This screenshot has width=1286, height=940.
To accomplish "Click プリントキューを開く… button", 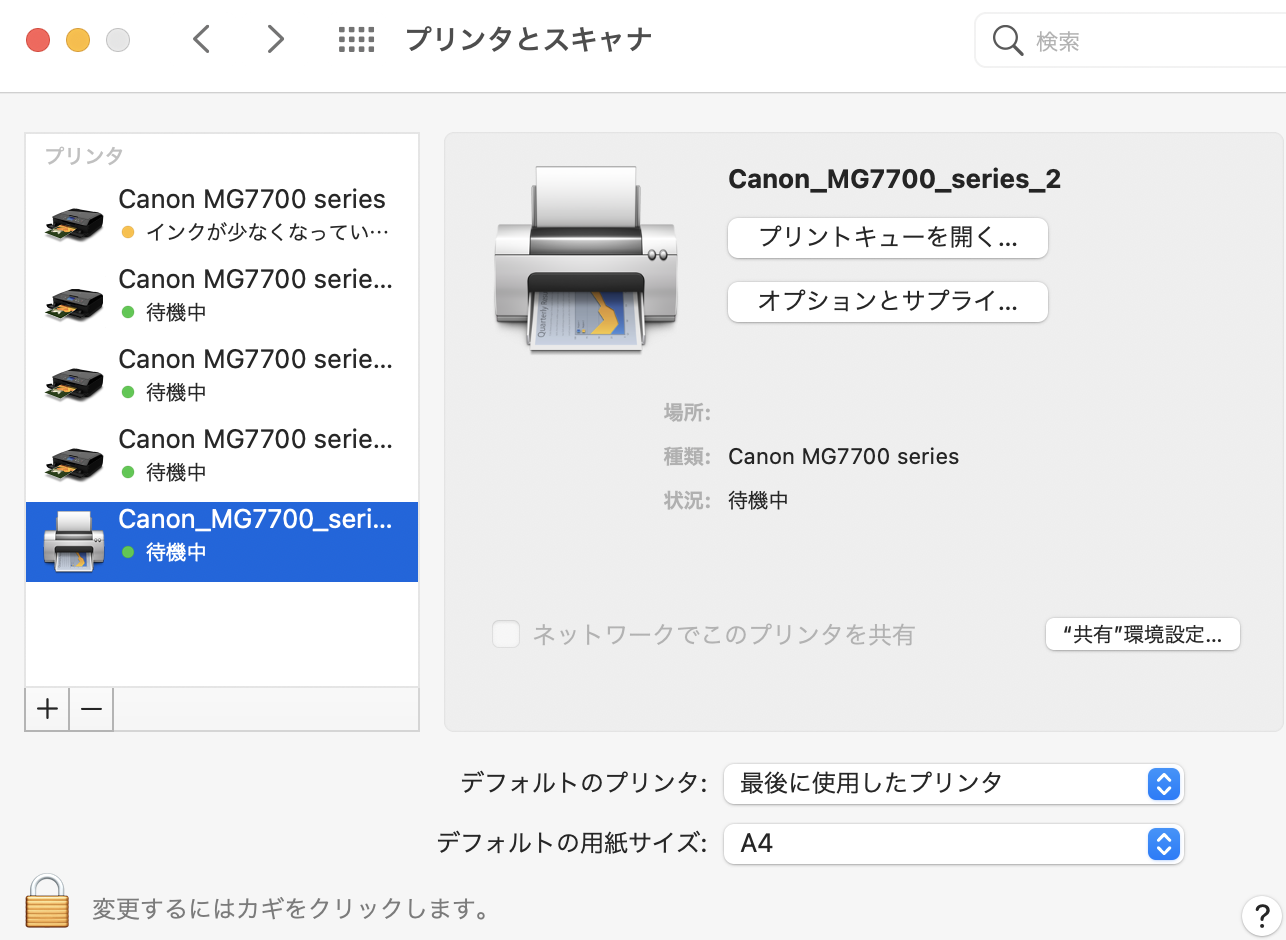I will (x=887, y=238).
